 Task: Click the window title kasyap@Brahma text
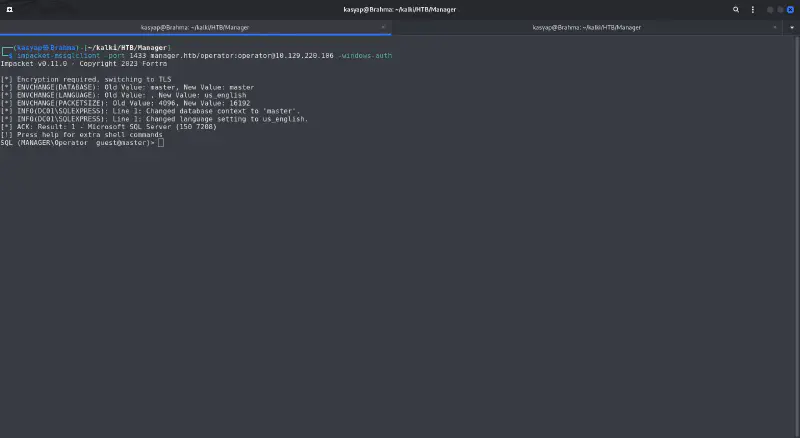399,9
